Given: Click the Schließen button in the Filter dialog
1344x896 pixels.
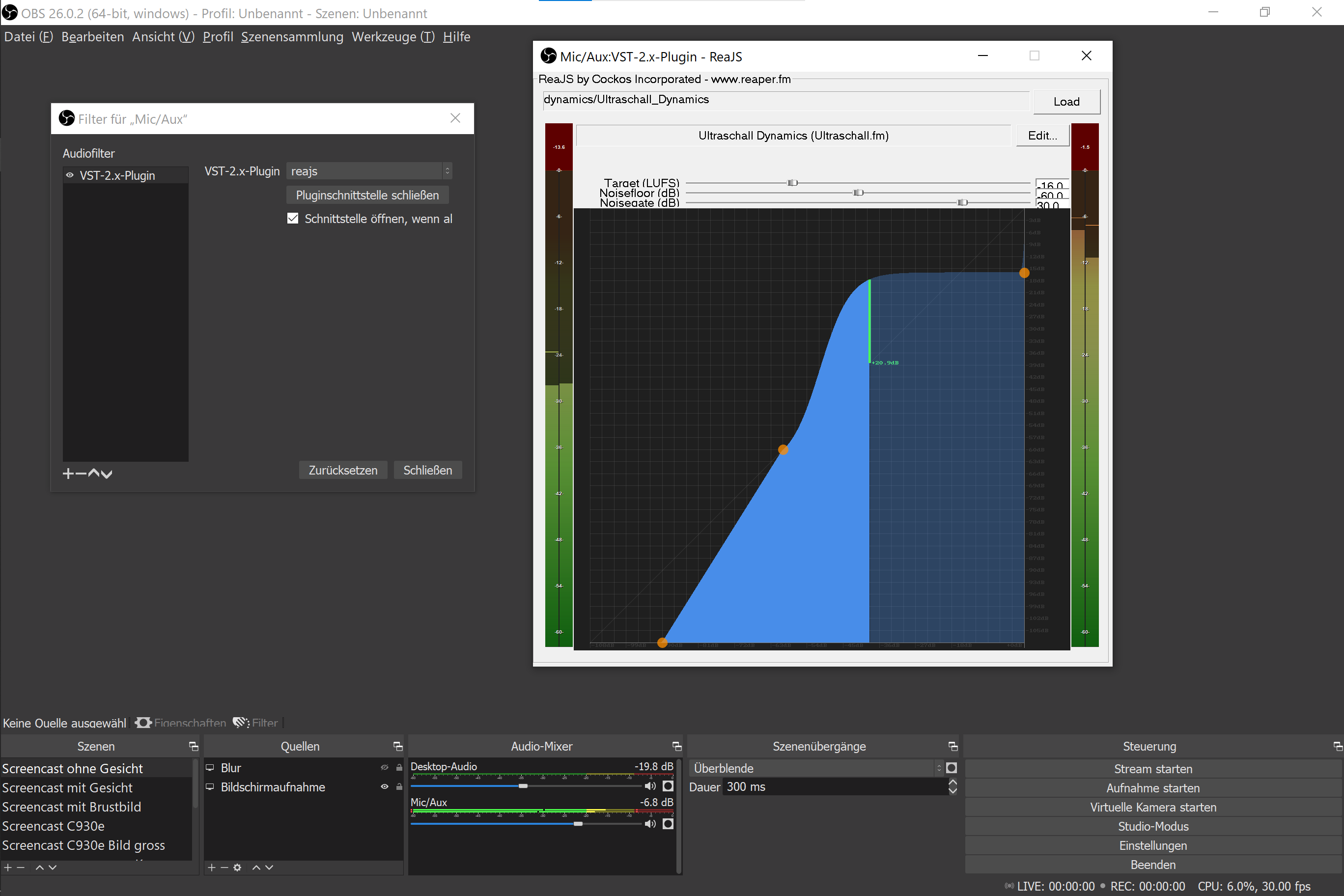Looking at the screenshot, I should click(x=428, y=470).
